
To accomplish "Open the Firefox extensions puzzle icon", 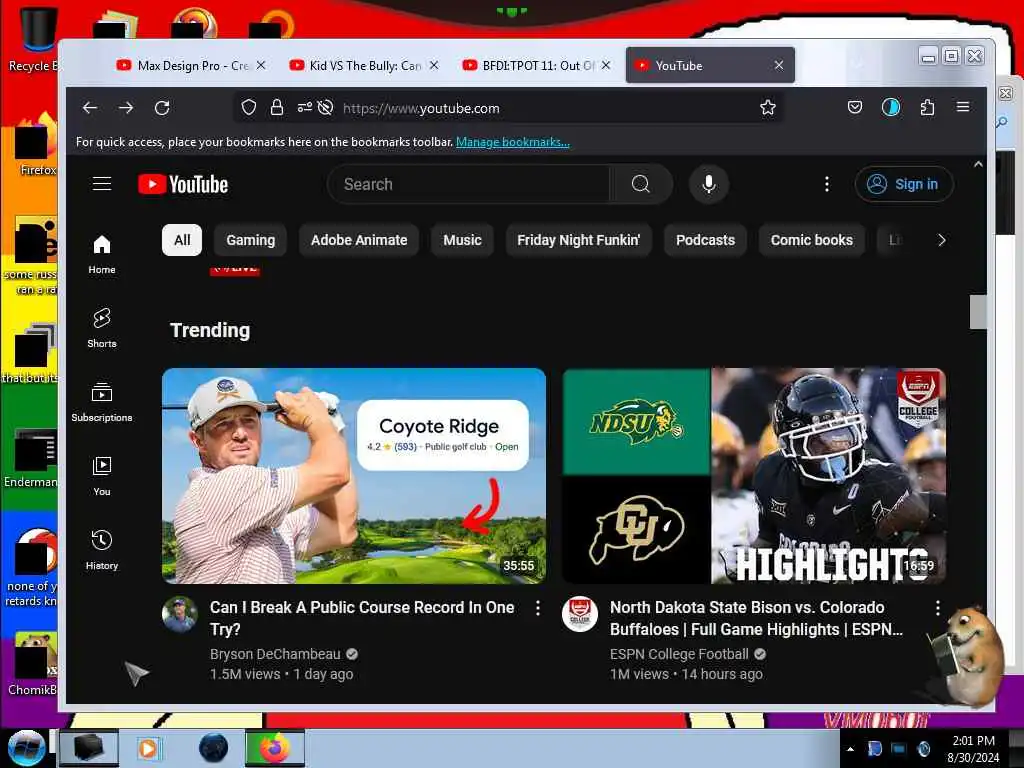I will pyautogui.click(x=927, y=107).
